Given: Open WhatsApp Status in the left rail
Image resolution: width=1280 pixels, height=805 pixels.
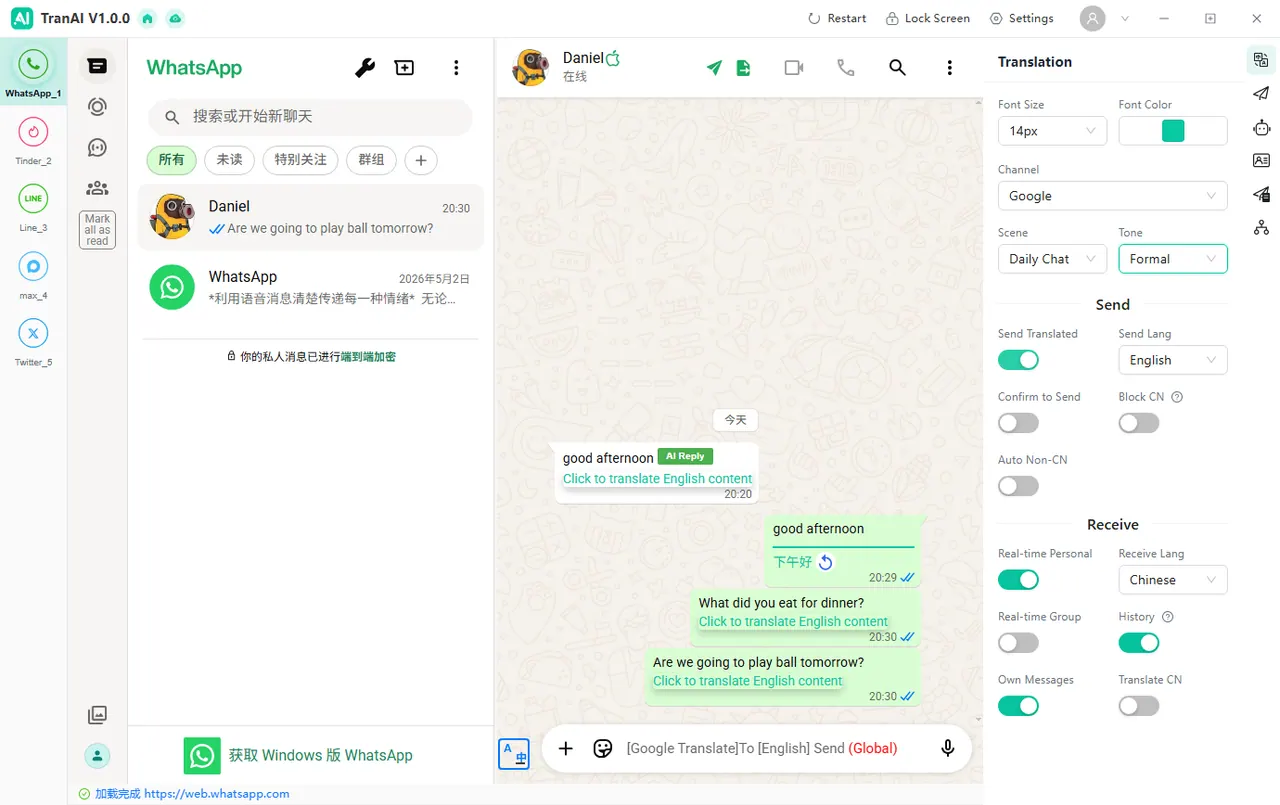Looking at the screenshot, I should click(97, 106).
